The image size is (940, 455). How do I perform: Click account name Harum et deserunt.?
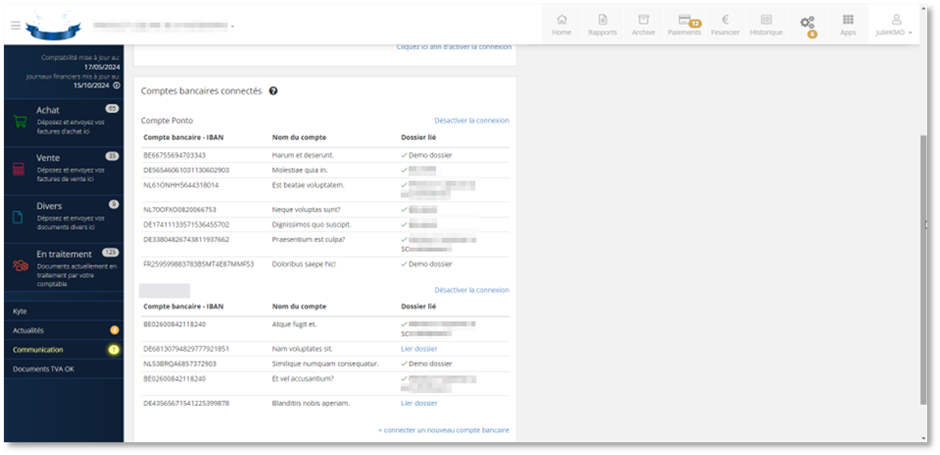click(303, 155)
